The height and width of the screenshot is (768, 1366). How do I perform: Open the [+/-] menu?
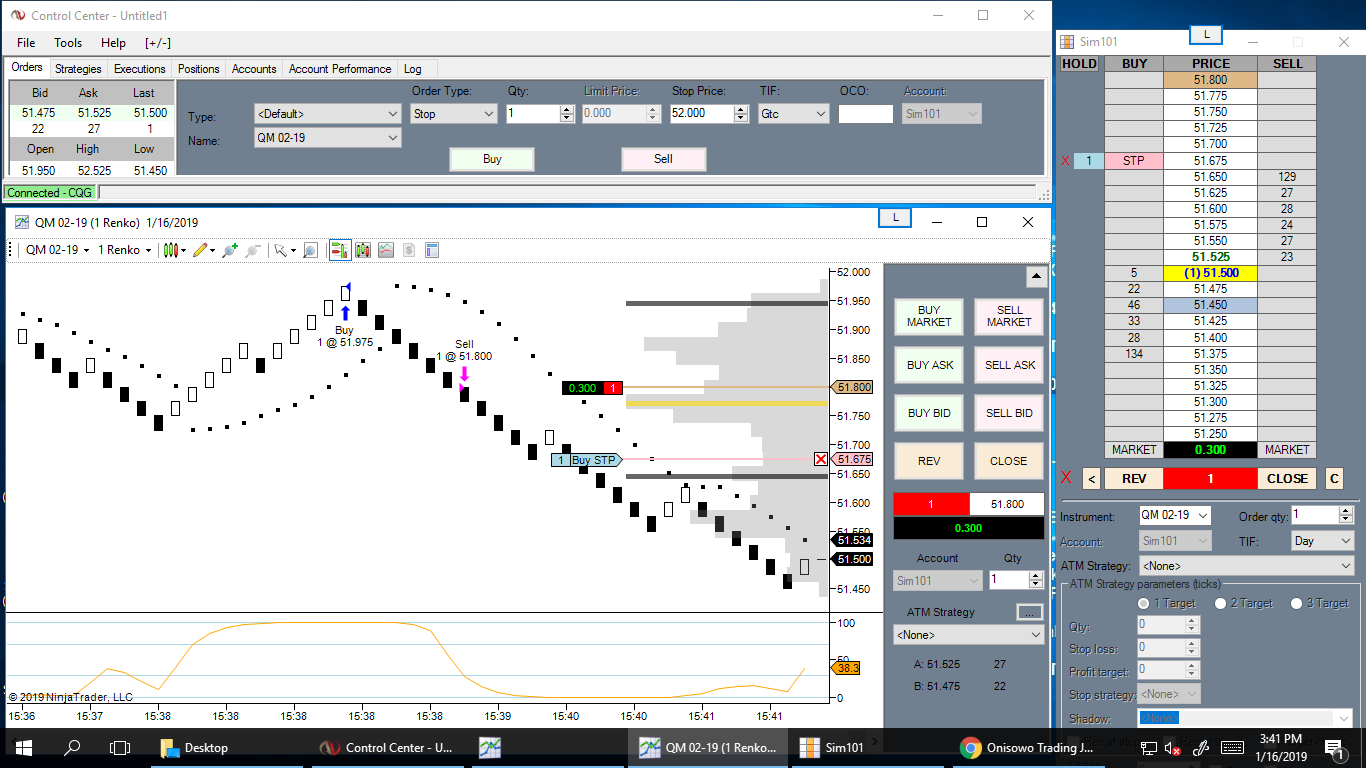coord(158,43)
